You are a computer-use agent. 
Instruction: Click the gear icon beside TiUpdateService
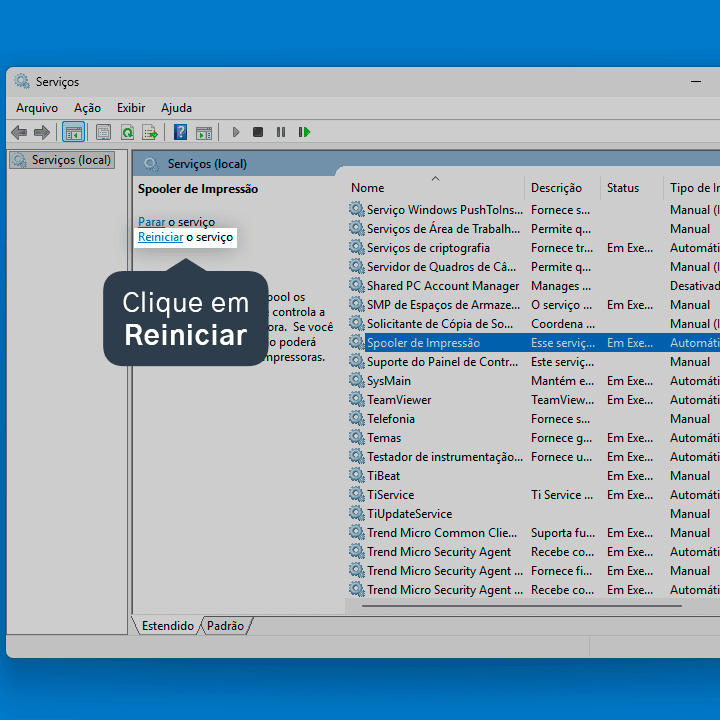tap(356, 513)
